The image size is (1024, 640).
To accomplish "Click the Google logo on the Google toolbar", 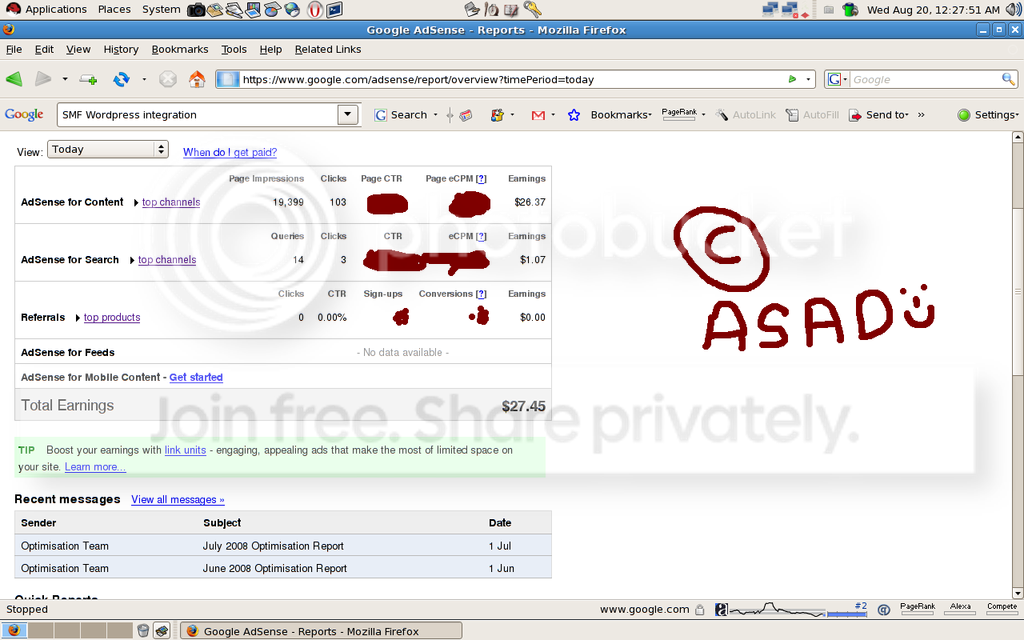I will click(24, 114).
